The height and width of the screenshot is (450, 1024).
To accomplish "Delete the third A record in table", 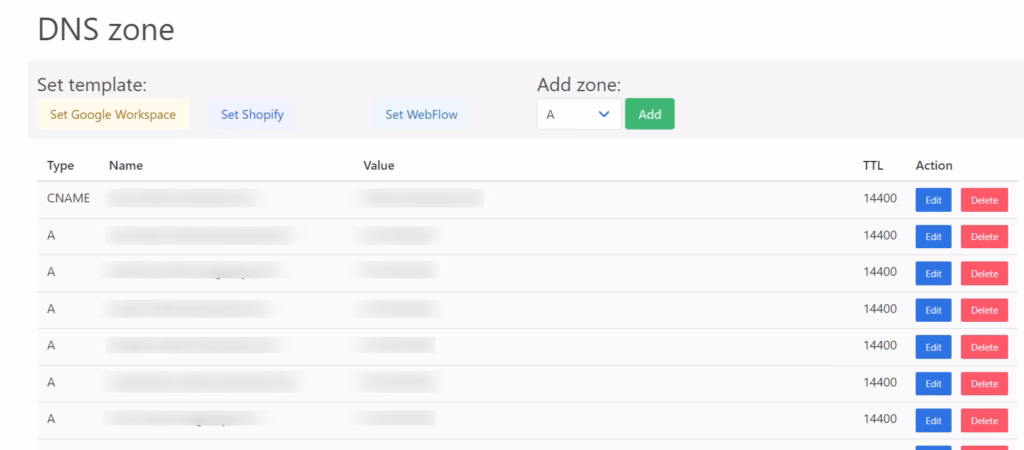I will click(x=984, y=310).
